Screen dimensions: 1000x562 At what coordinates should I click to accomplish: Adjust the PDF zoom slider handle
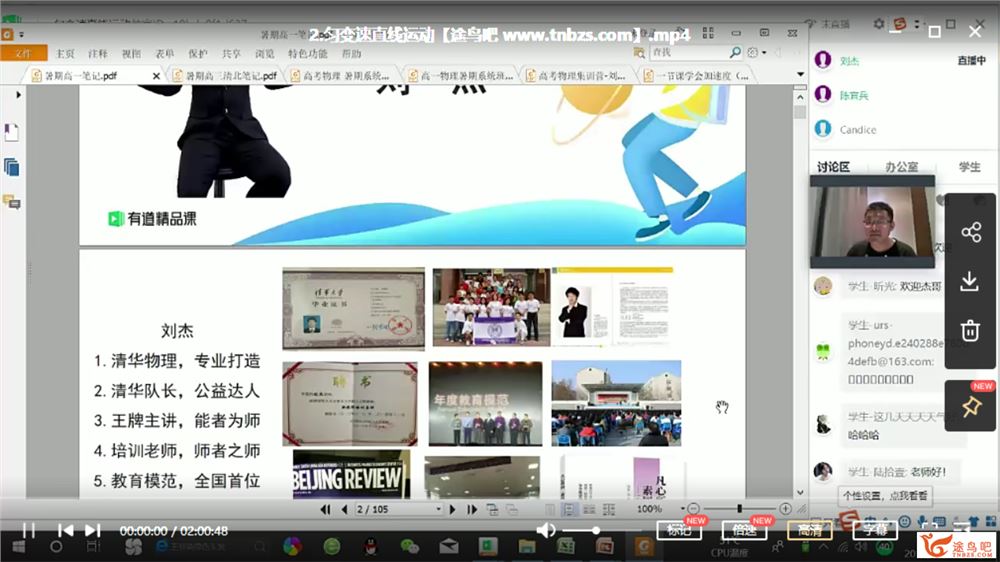tap(739, 508)
